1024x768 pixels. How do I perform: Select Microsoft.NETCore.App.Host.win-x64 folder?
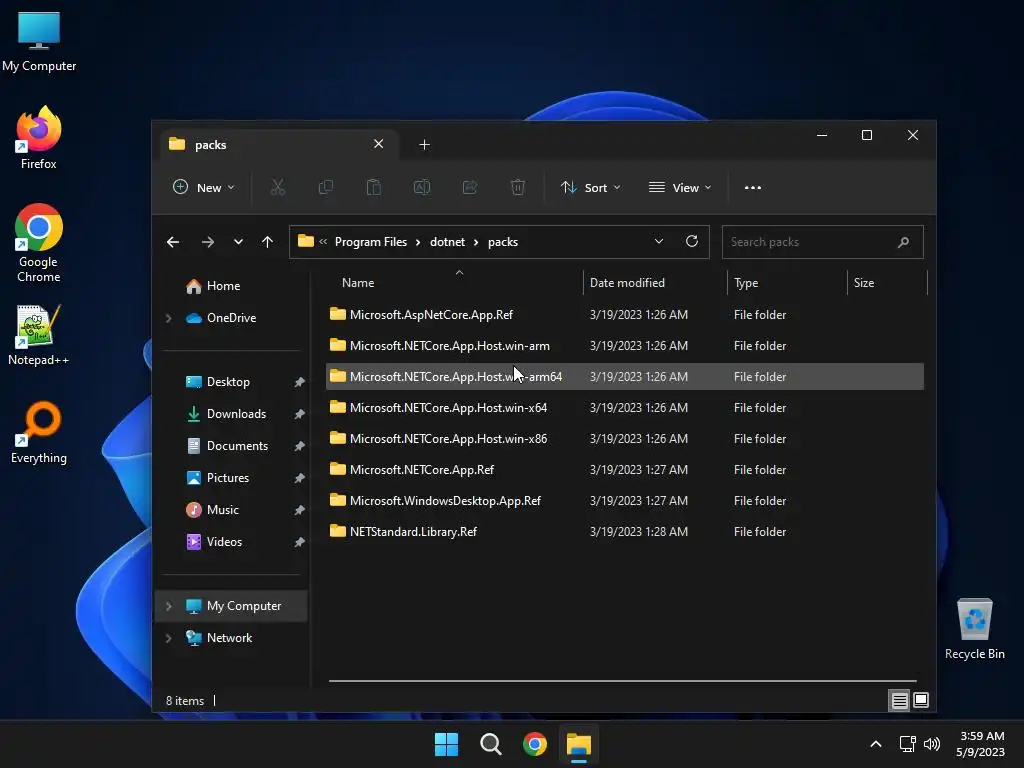coord(624,408)
